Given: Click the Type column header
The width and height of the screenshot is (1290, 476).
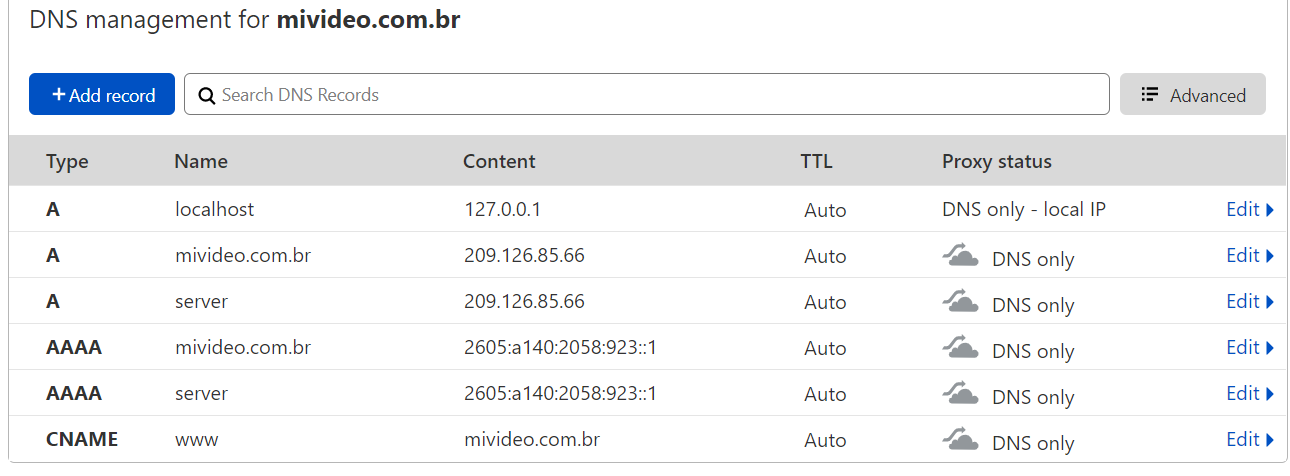Looking at the screenshot, I should tap(67, 162).
